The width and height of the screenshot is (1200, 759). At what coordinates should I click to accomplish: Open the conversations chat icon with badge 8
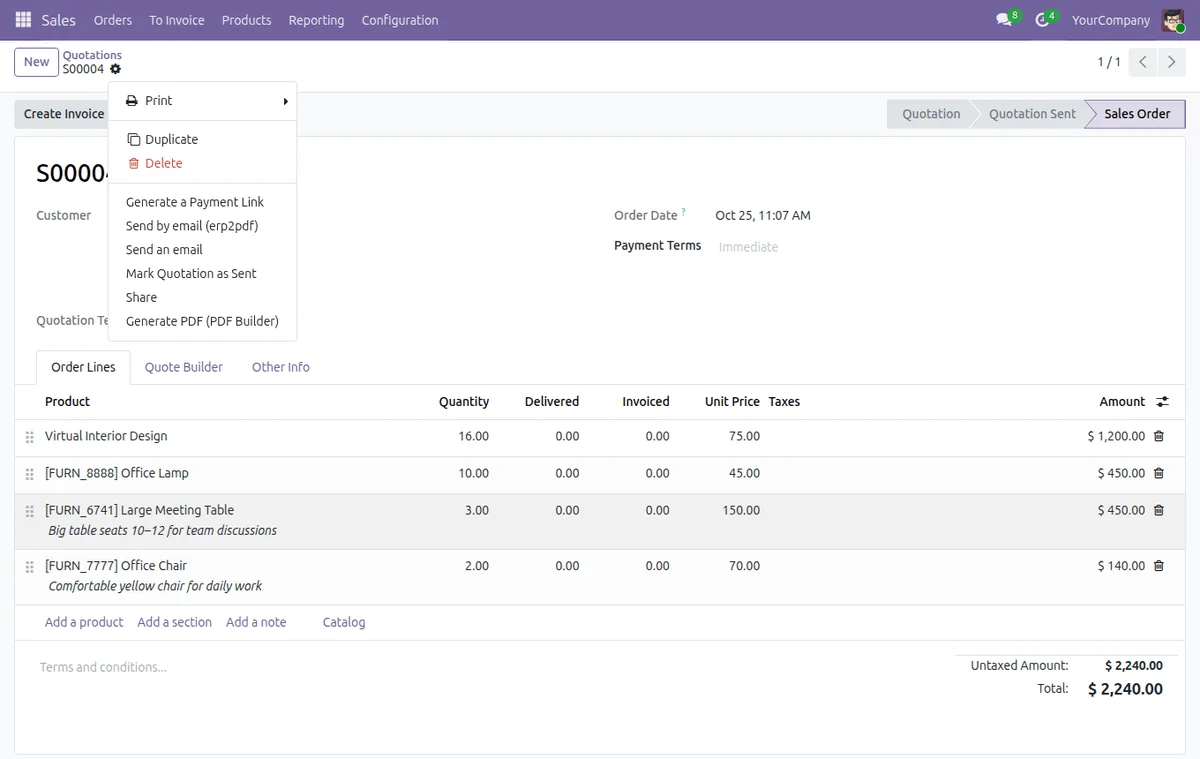pos(1005,20)
